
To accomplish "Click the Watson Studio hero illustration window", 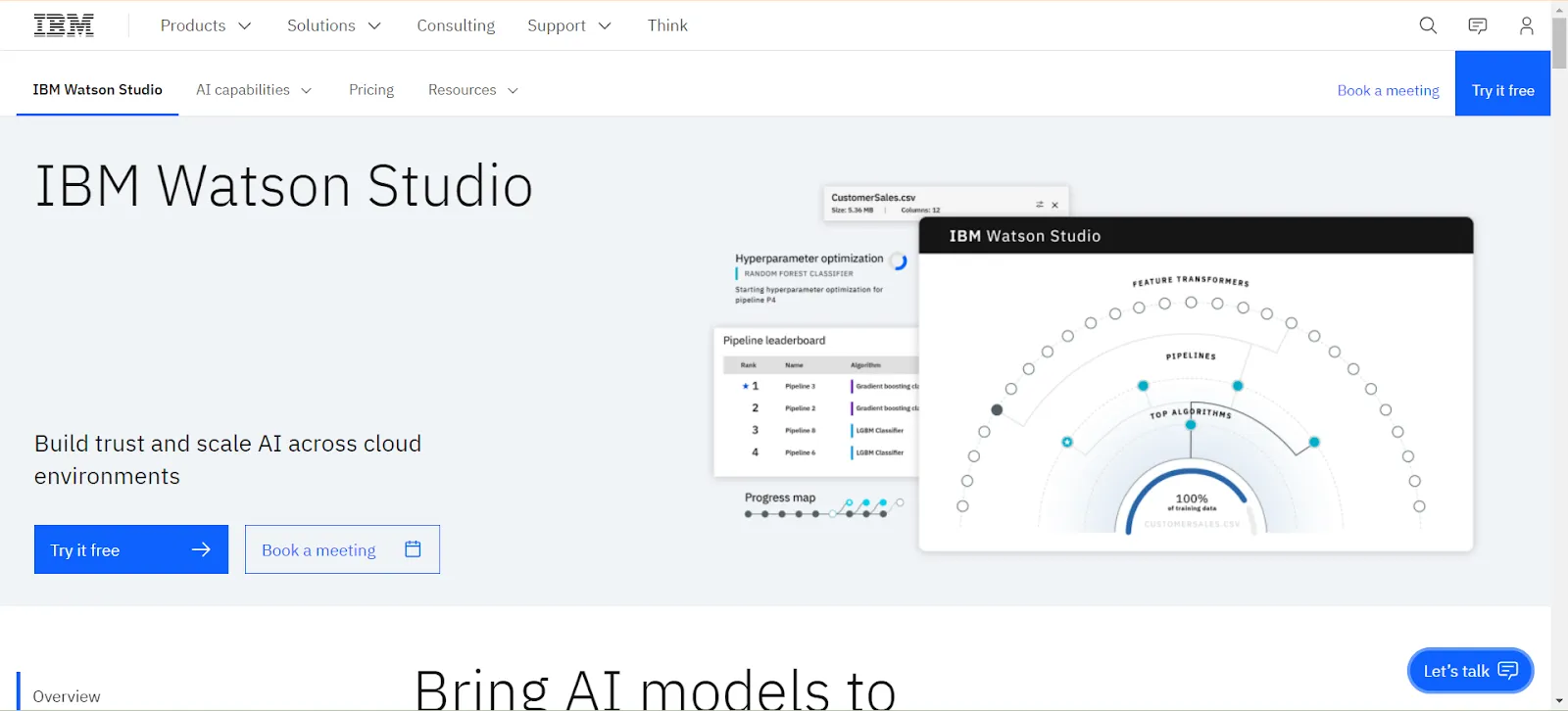I will (1196, 384).
